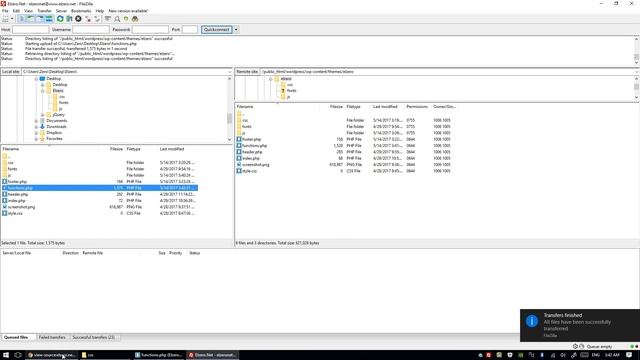Focus the Password input field
640x360 pixels.
pyautogui.click(x=150, y=29)
